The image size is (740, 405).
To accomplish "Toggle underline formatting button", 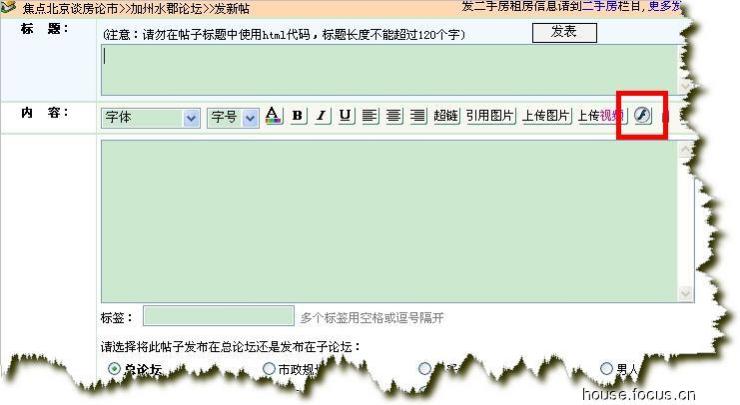I will (x=345, y=115).
